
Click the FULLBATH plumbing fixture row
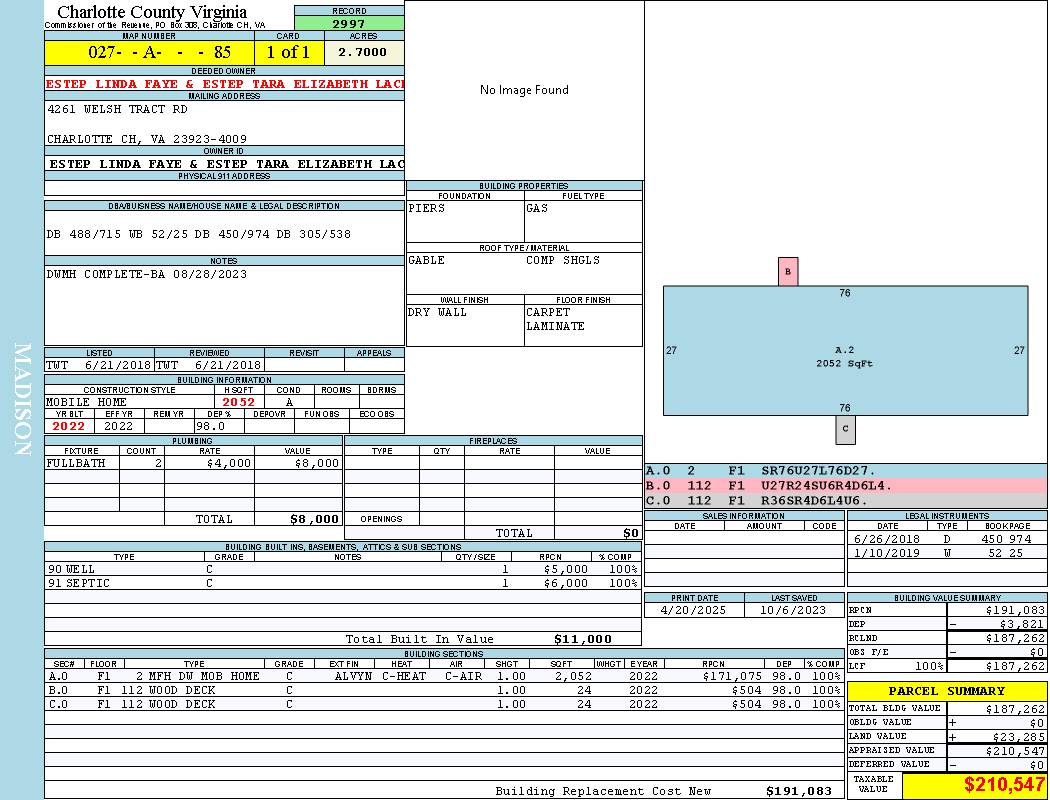[193, 463]
